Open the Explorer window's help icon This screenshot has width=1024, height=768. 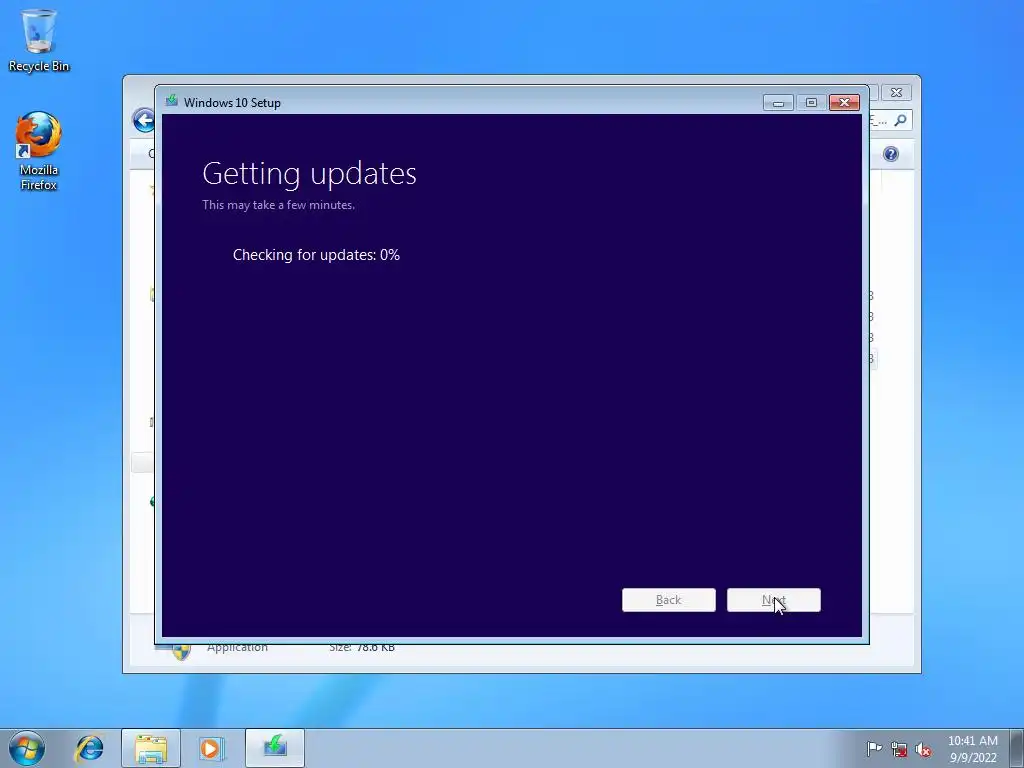click(891, 154)
